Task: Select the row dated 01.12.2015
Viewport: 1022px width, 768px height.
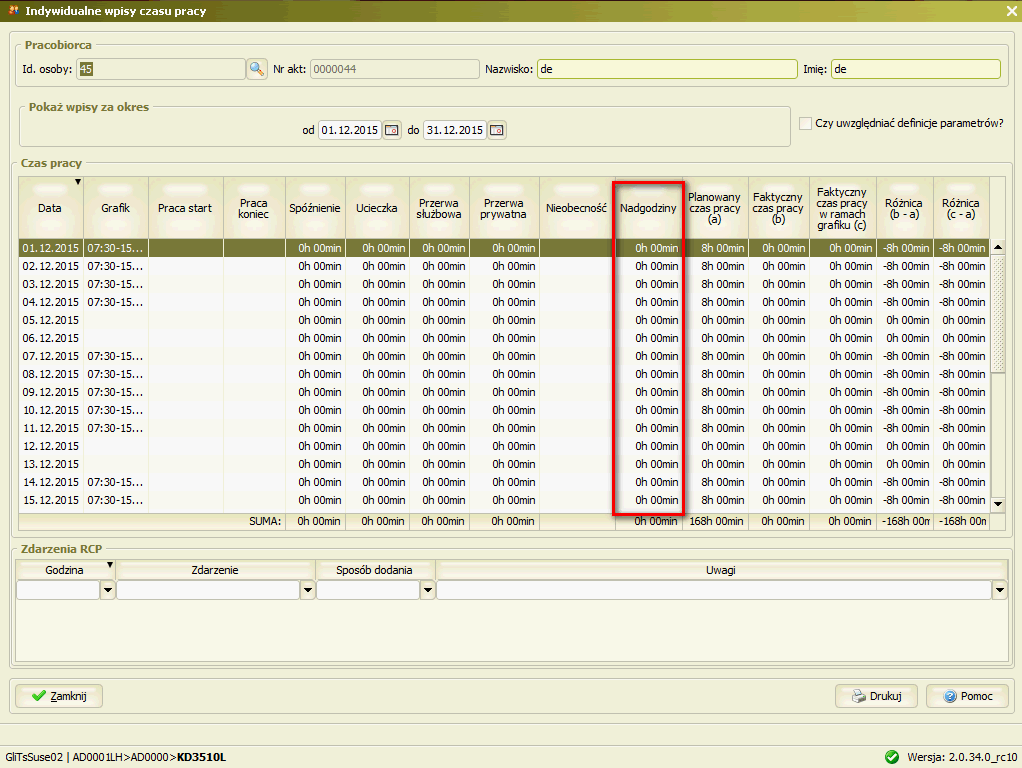Action: pos(504,248)
